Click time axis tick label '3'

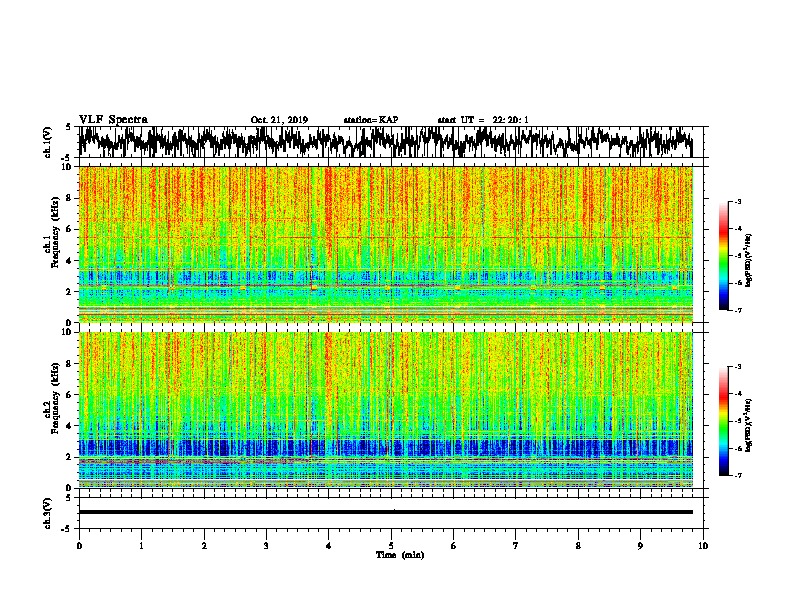tap(266, 546)
